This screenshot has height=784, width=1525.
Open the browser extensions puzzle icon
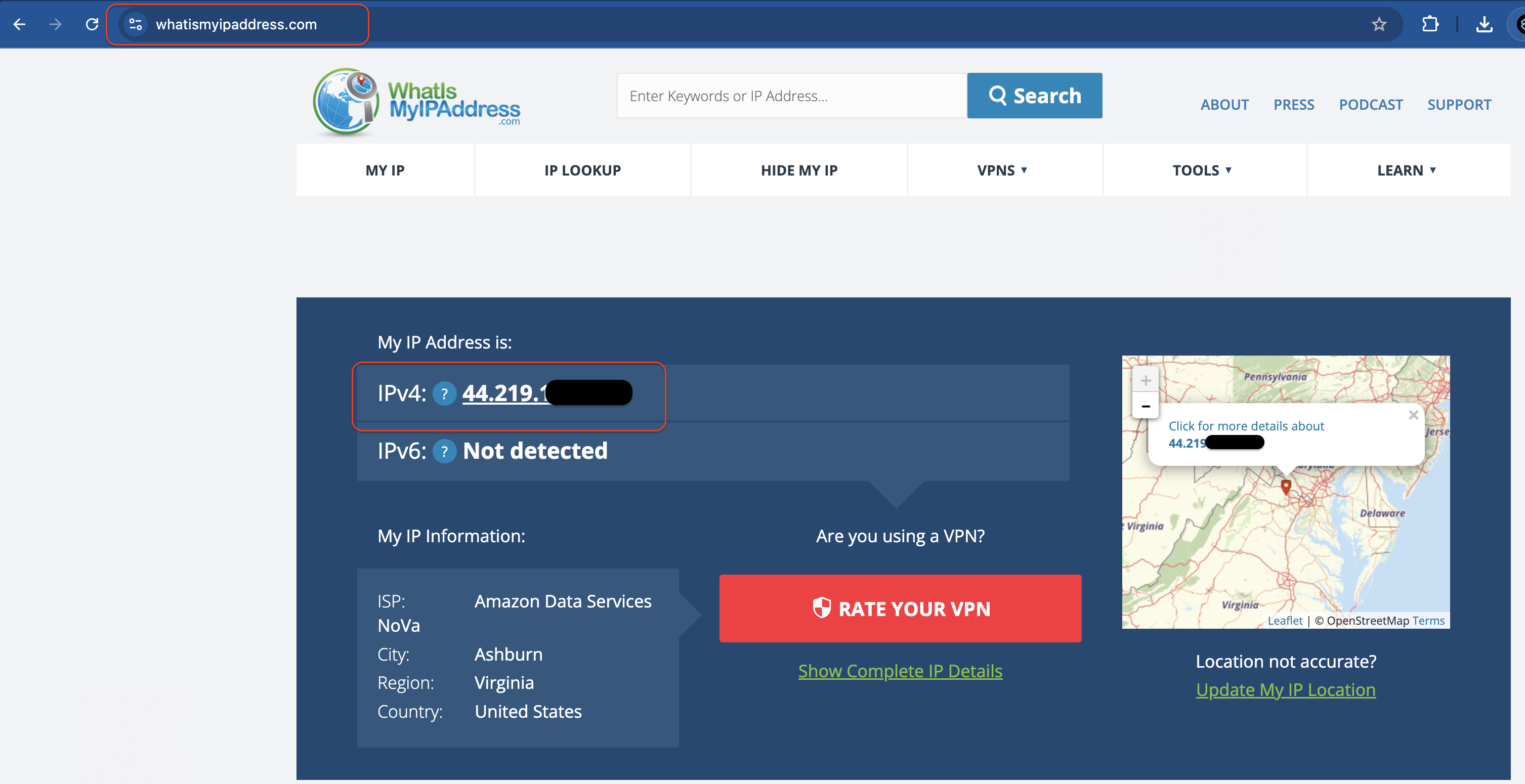point(1430,24)
